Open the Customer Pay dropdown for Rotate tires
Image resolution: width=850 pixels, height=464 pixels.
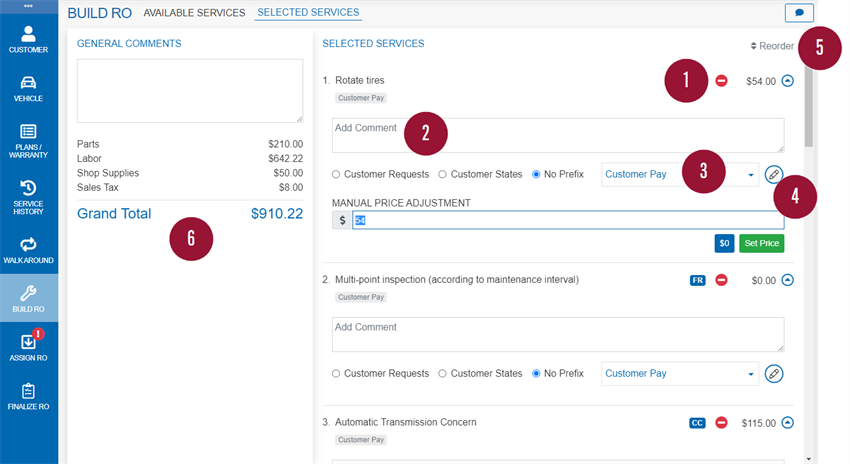680,175
